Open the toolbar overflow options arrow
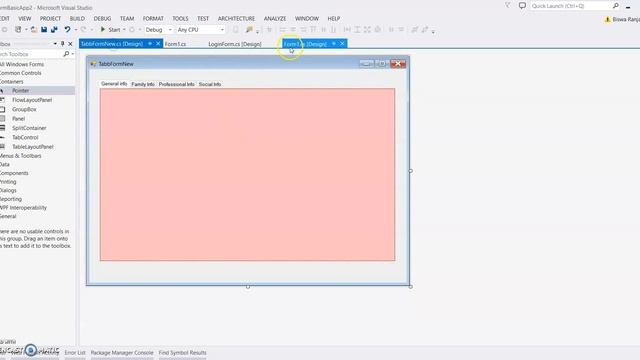This screenshot has width=640, height=360. 433,31
